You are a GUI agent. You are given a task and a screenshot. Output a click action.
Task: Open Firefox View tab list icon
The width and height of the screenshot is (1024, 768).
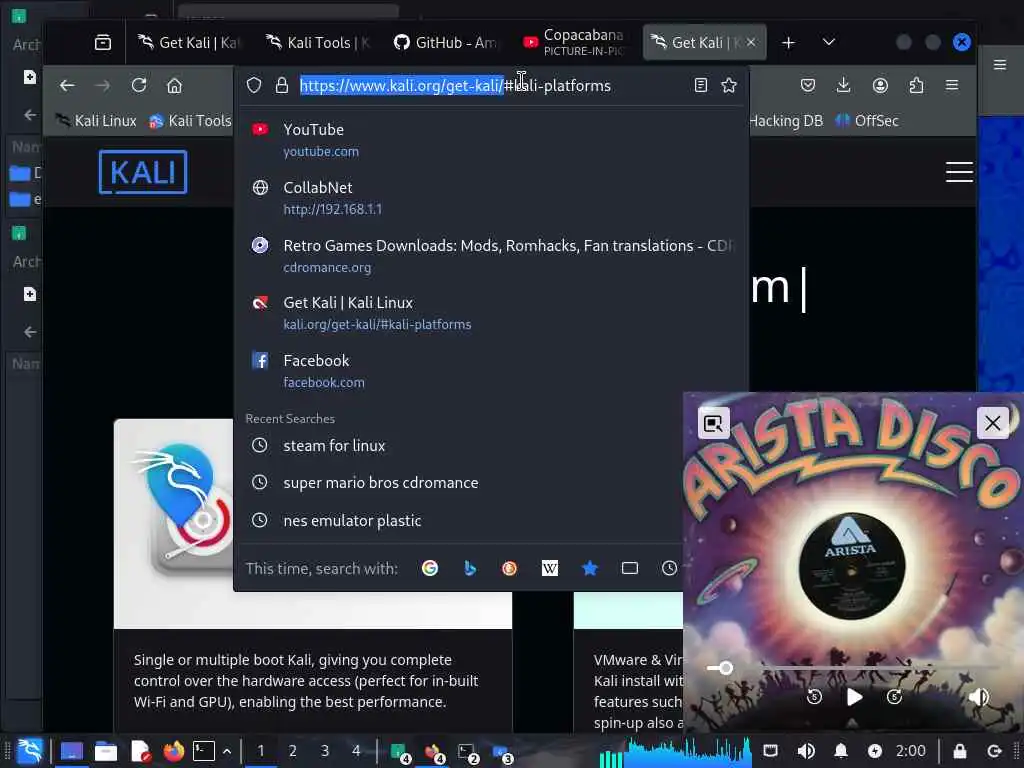pos(103,42)
